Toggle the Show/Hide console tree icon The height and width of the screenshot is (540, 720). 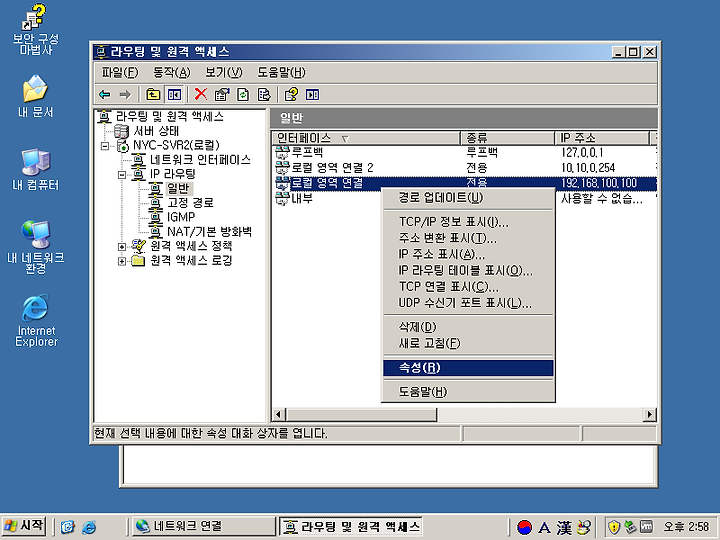[x=174, y=95]
